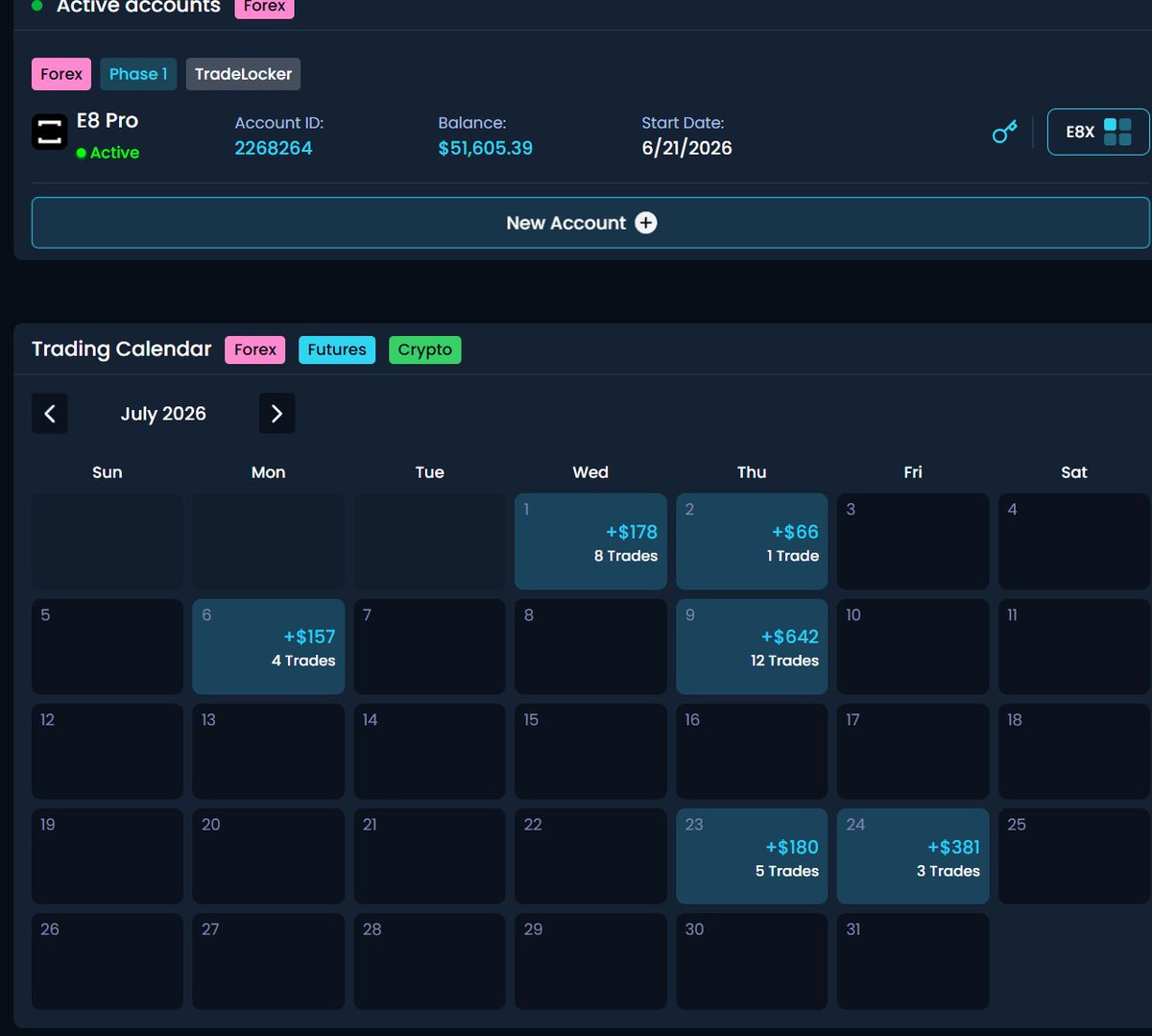Select the Forex filter in Trading Calendar
Image resolution: width=1152 pixels, height=1036 pixels.
coord(255,349)
